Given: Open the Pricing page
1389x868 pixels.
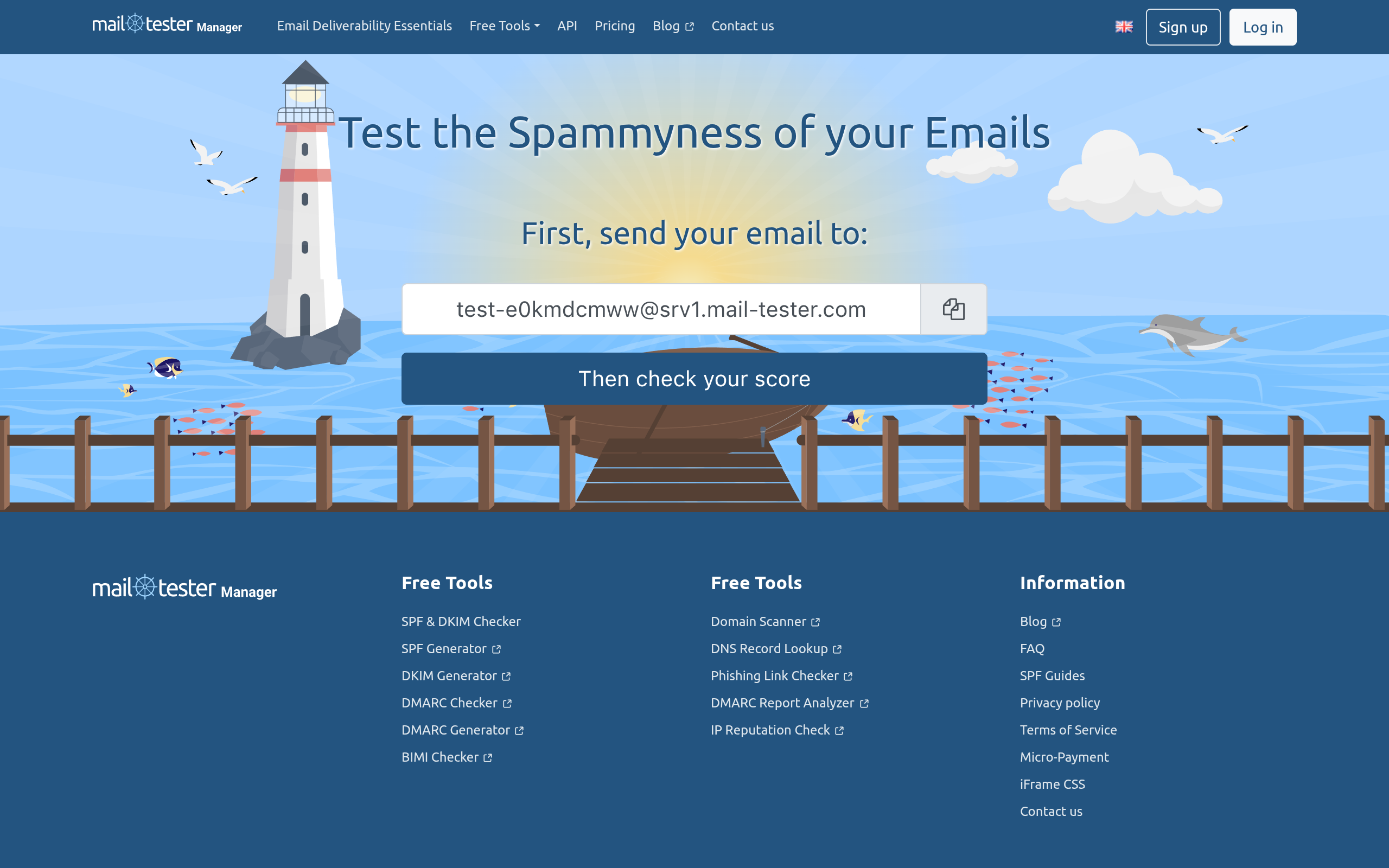Looking at the screenshot, I should [x=614, y=26].
